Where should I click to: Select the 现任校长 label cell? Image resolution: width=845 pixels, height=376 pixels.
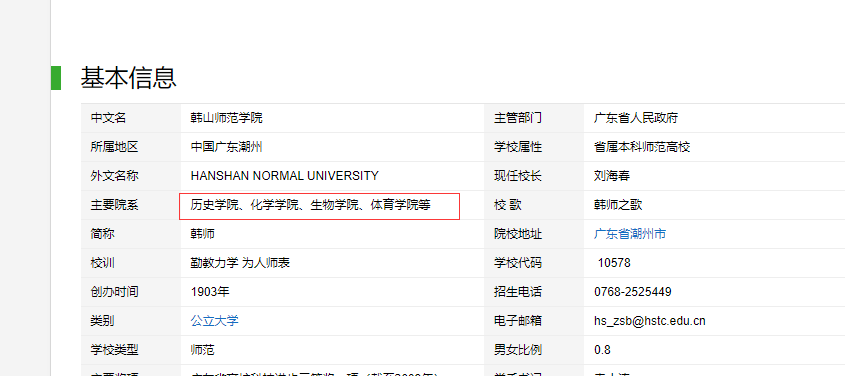[x=534, y=176]
